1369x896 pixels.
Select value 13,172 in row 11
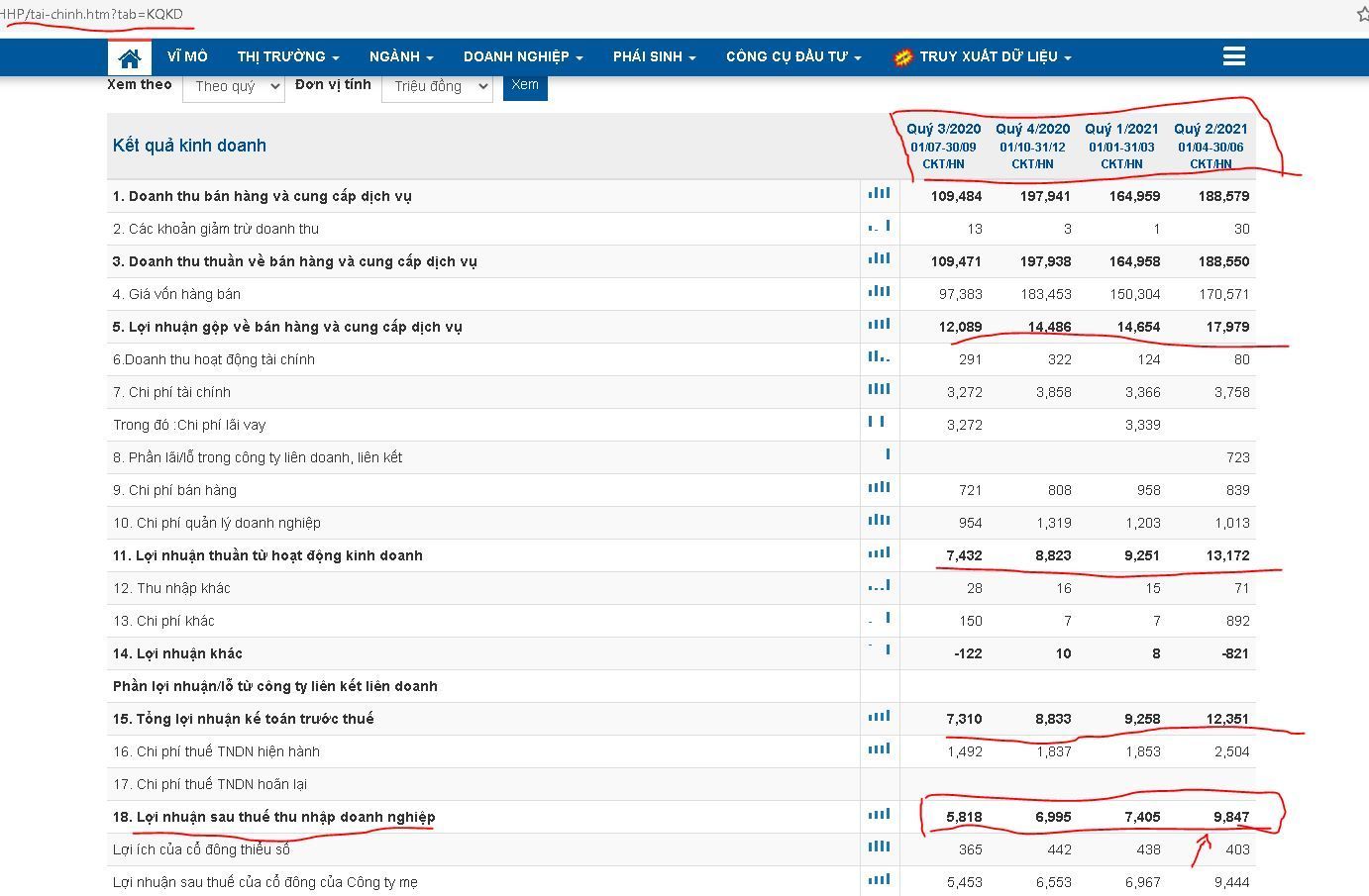pos(1227,555)
